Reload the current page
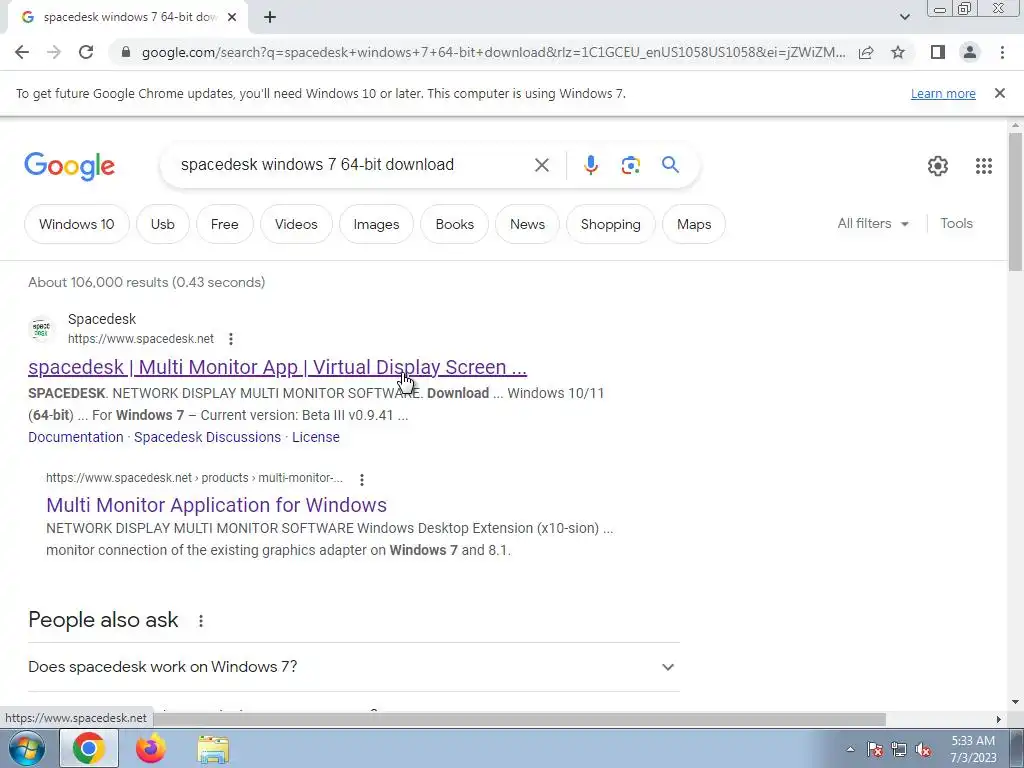The image size is (1024, 768). click(86, 52)
